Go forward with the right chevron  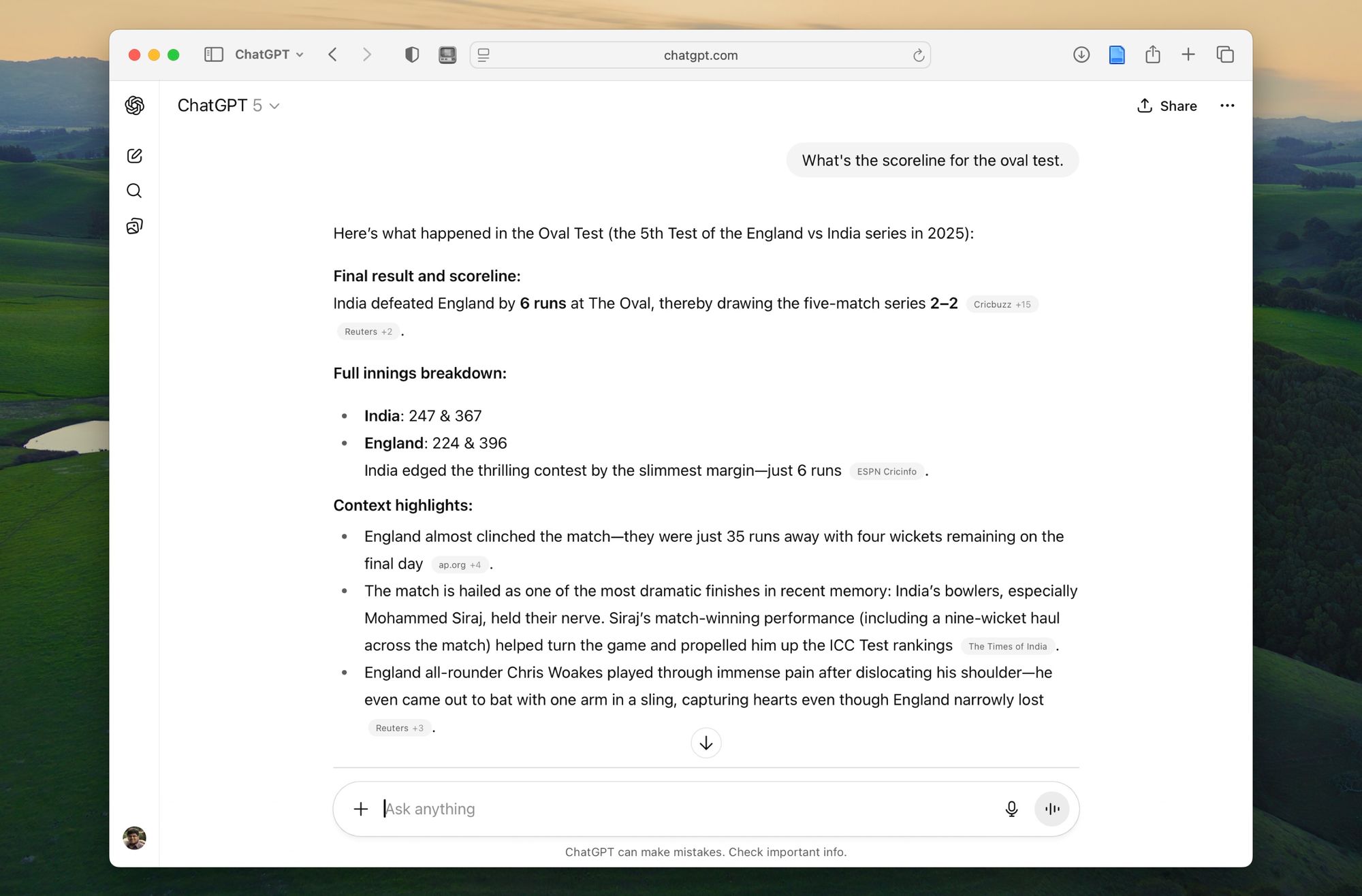367,54
